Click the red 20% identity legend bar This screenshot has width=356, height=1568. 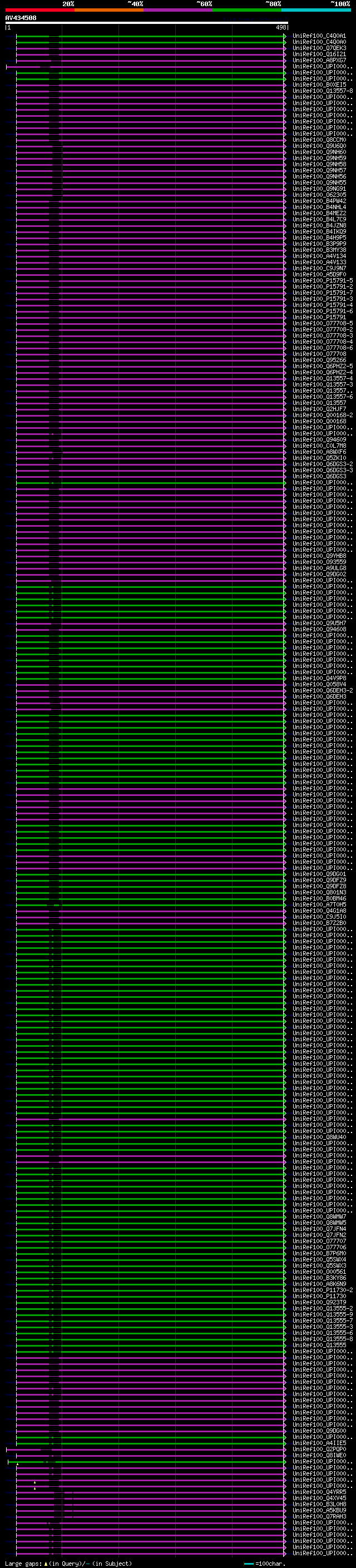tap(40, 10)
